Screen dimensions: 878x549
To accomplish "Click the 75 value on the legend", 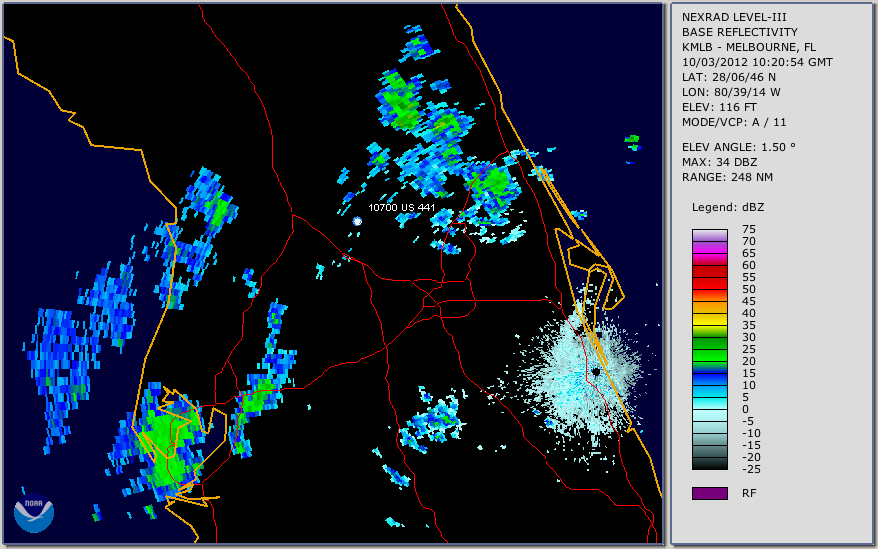I will coord(749,229).
